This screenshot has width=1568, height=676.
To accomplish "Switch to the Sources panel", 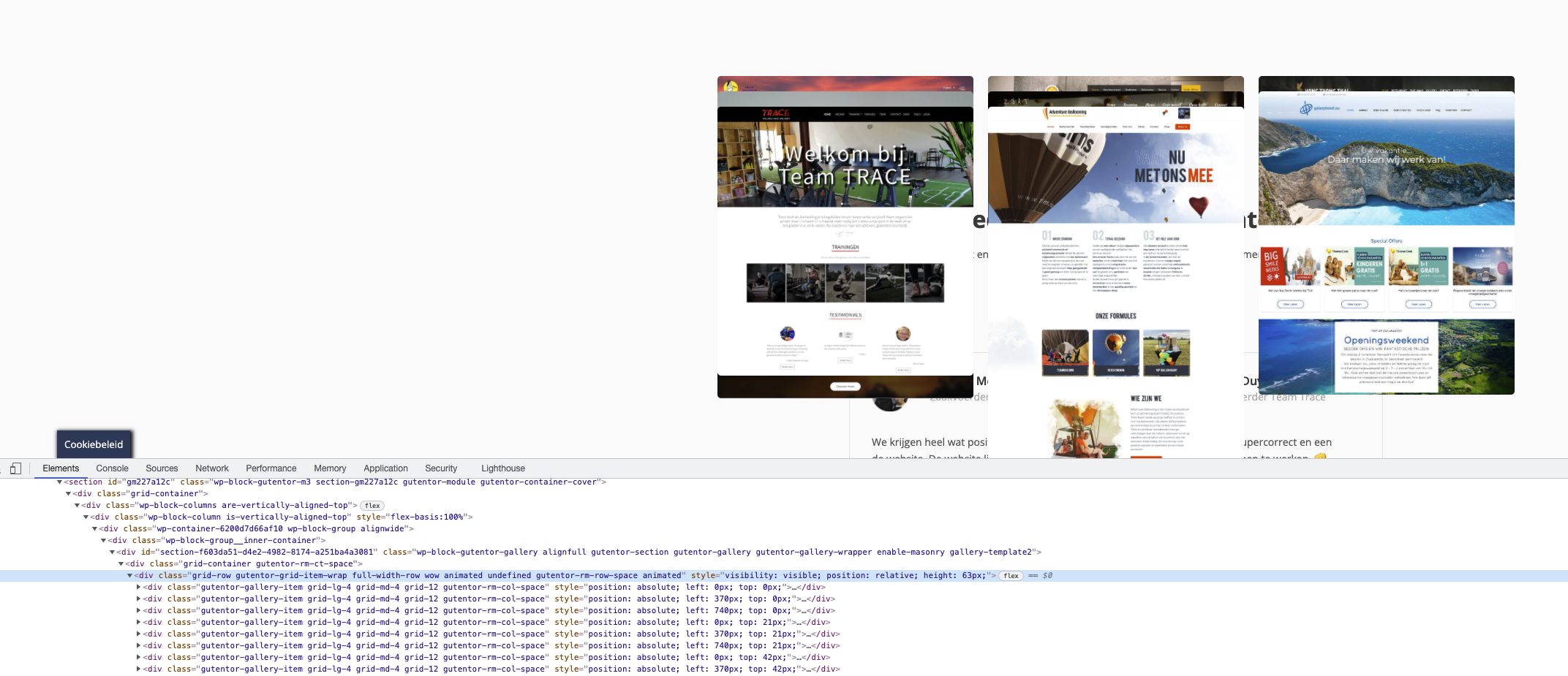I will pyautogui.click(x=162, y=468).
